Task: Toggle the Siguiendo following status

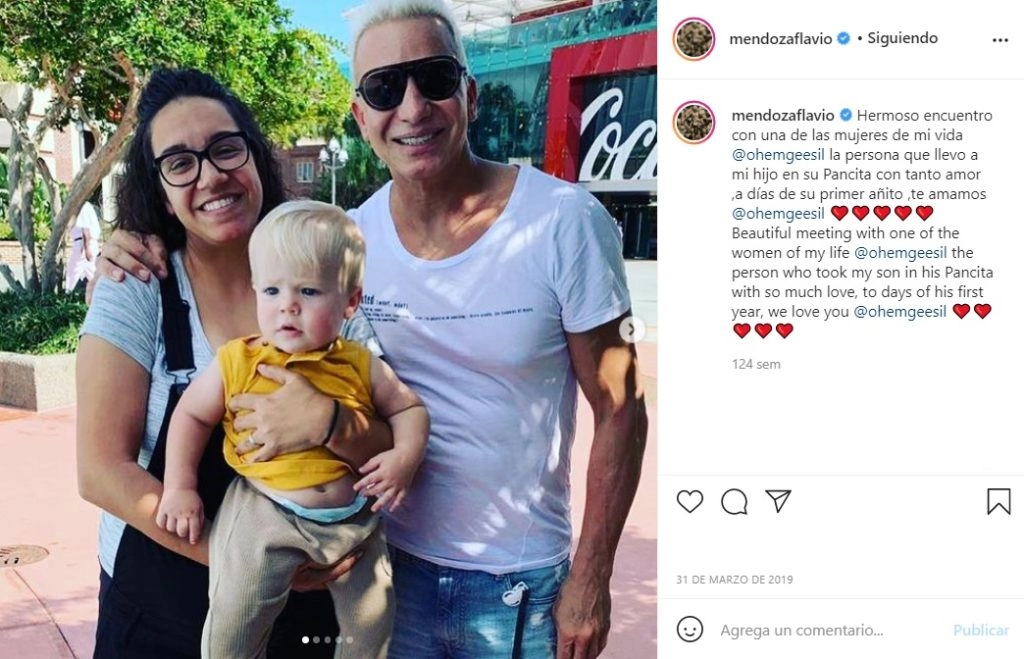Action: [x=903, y=38]
